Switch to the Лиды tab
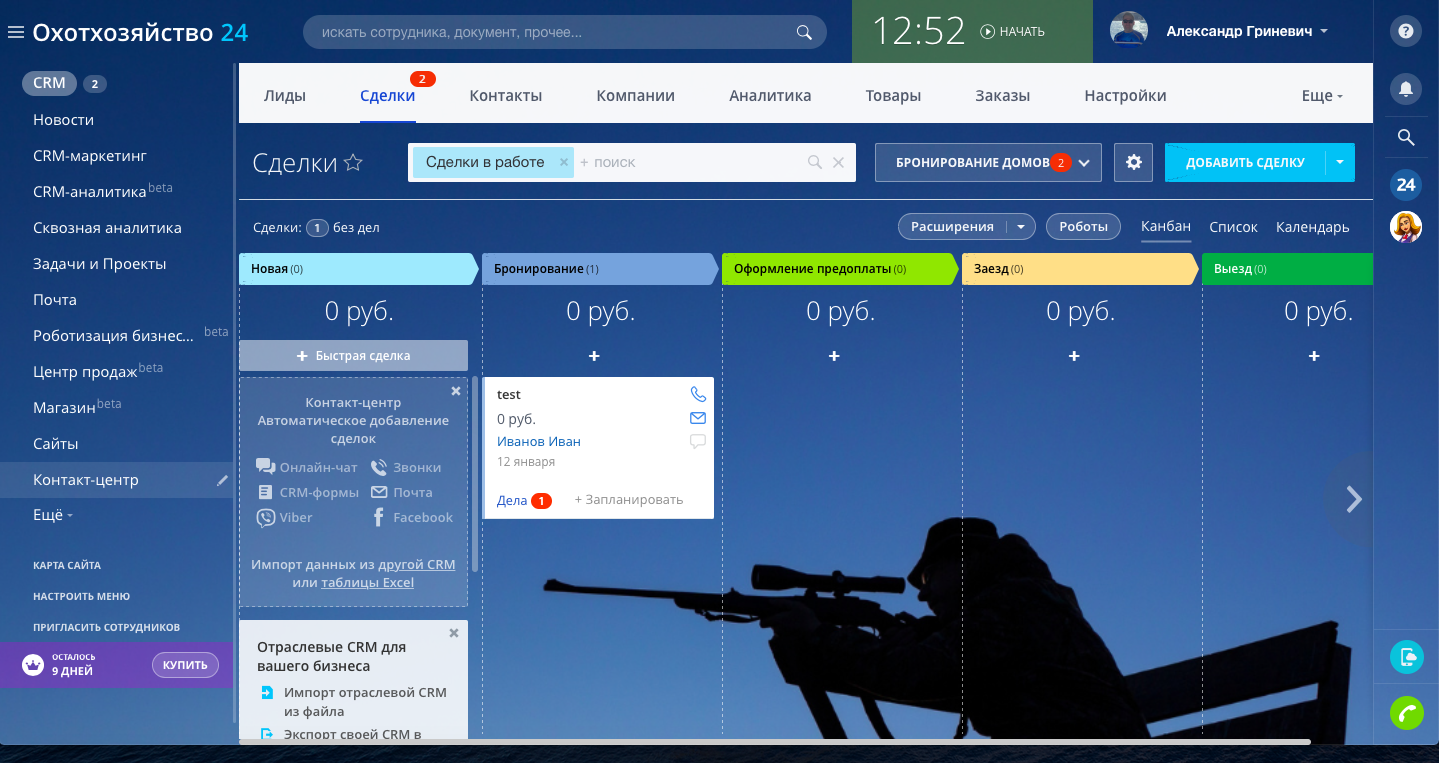This screenshot has height=763, width=1439. coord(285,96)
